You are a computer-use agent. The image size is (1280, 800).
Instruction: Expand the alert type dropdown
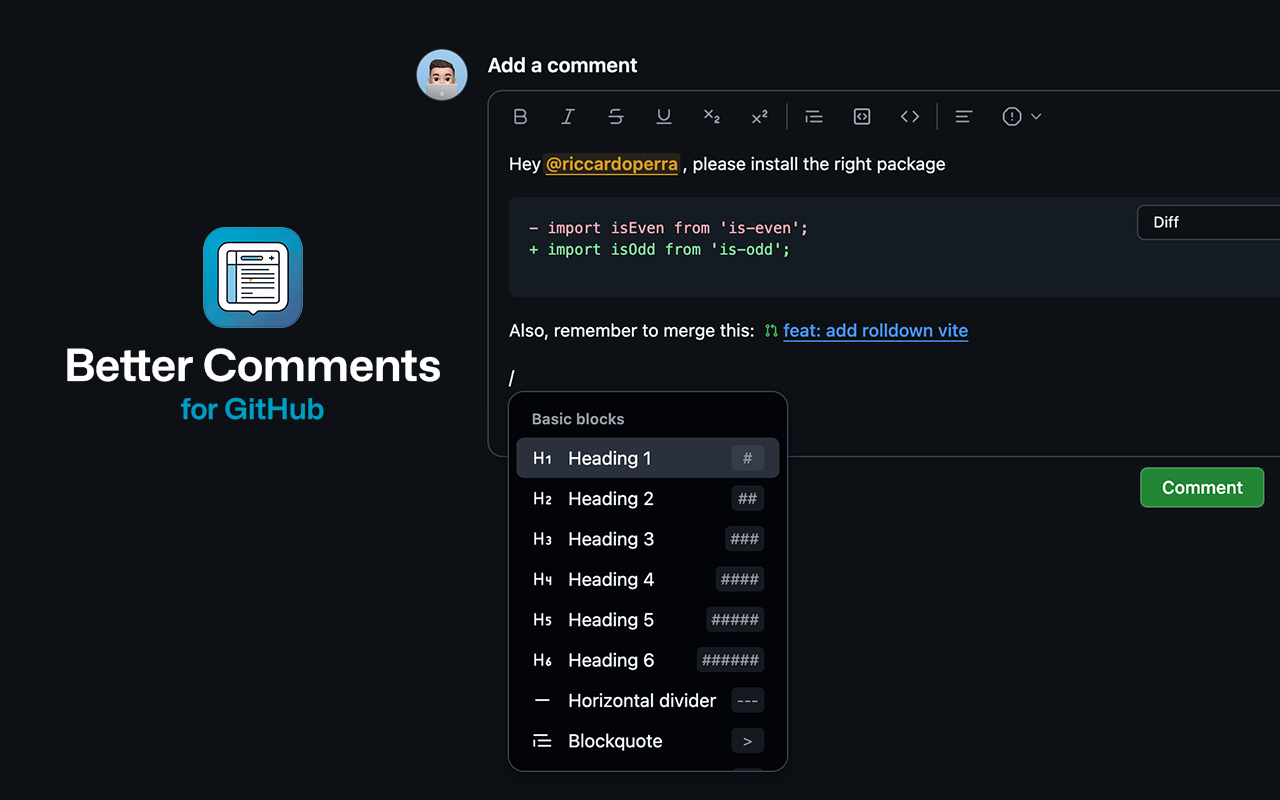[1022, 117]
